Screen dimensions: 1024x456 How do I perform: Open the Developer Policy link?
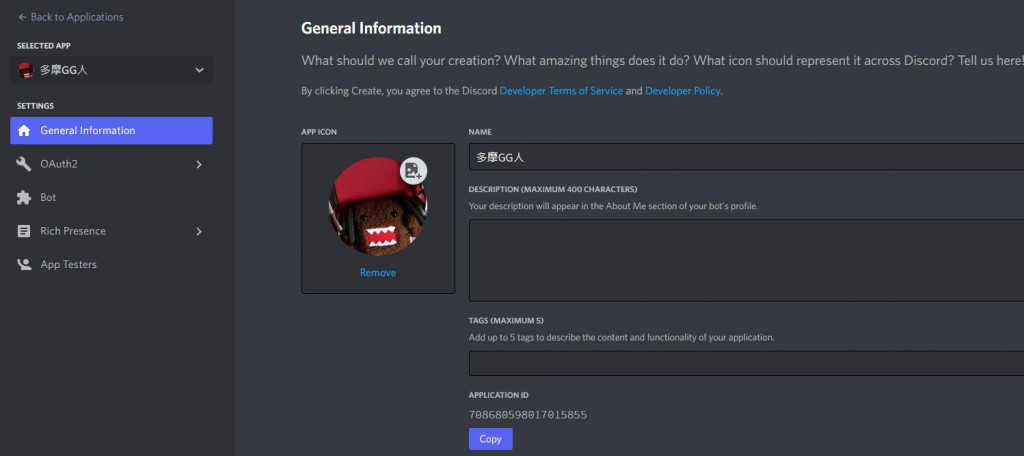click(682, 91)
